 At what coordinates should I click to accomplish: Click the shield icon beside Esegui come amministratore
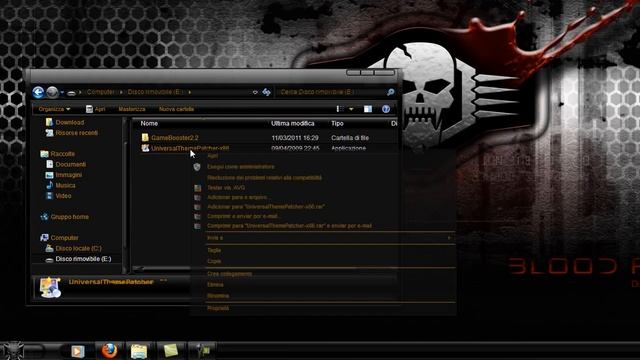tap(197, 167)
